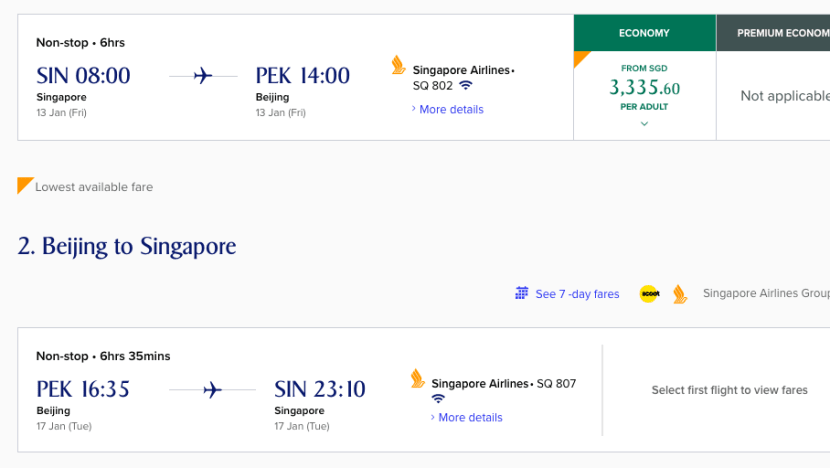Click the yellow Scoot airline logo
This screenshot has width=830, height=468.
[649, 294]
